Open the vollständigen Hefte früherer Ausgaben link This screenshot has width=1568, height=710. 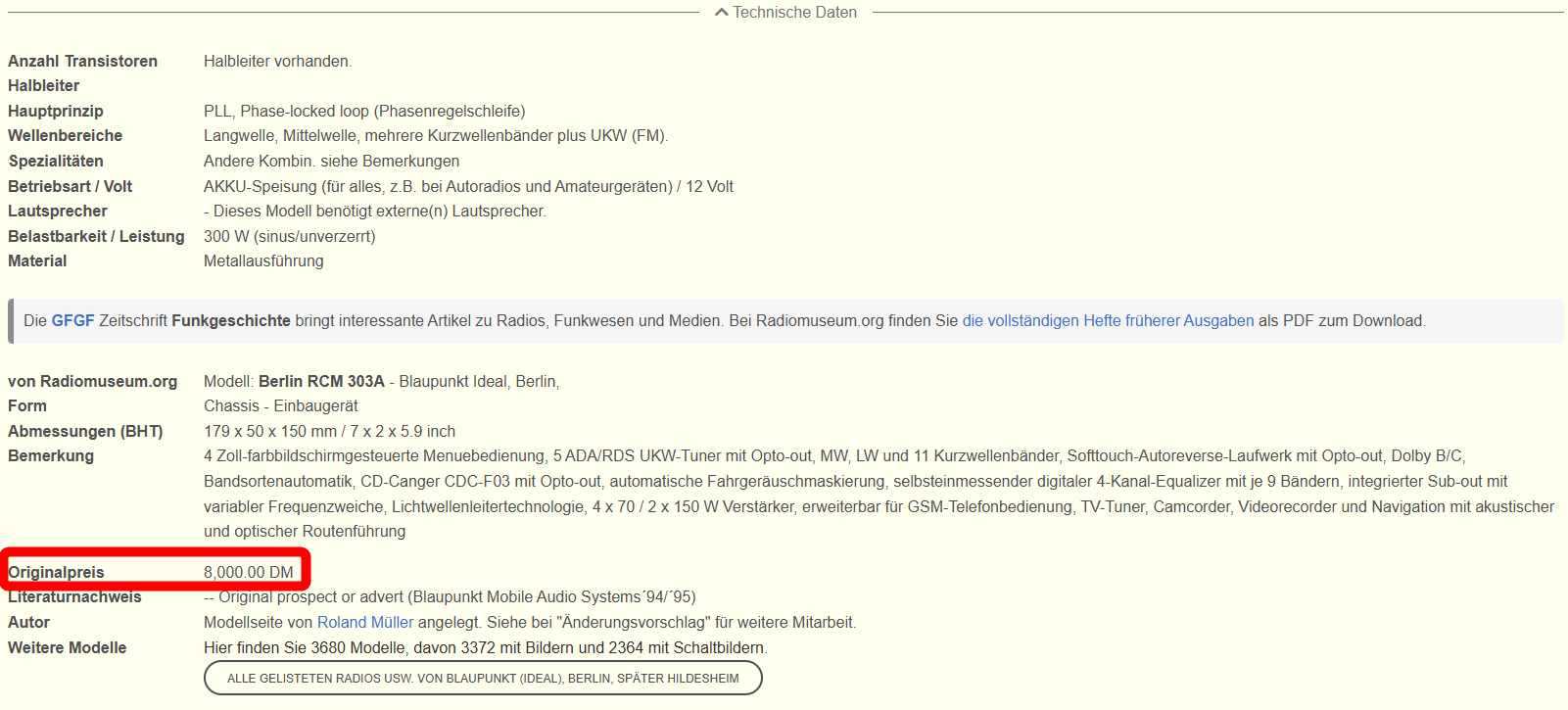coord(1108,321)
